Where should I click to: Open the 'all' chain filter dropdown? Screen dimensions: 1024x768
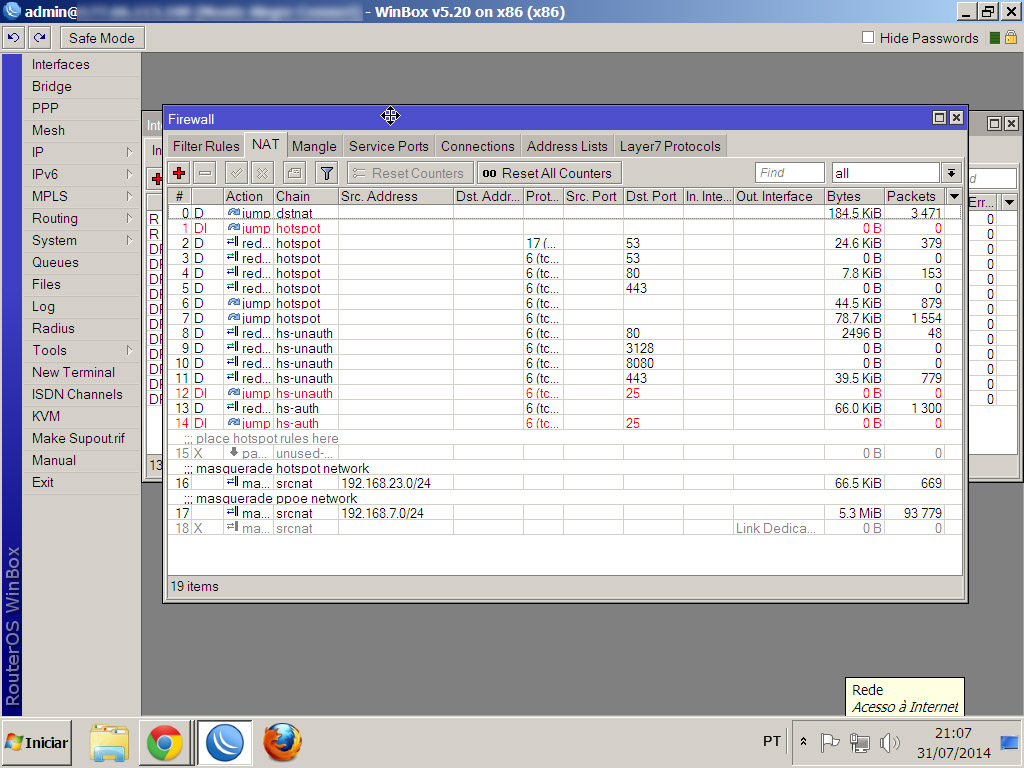click(x=951, y=173)
